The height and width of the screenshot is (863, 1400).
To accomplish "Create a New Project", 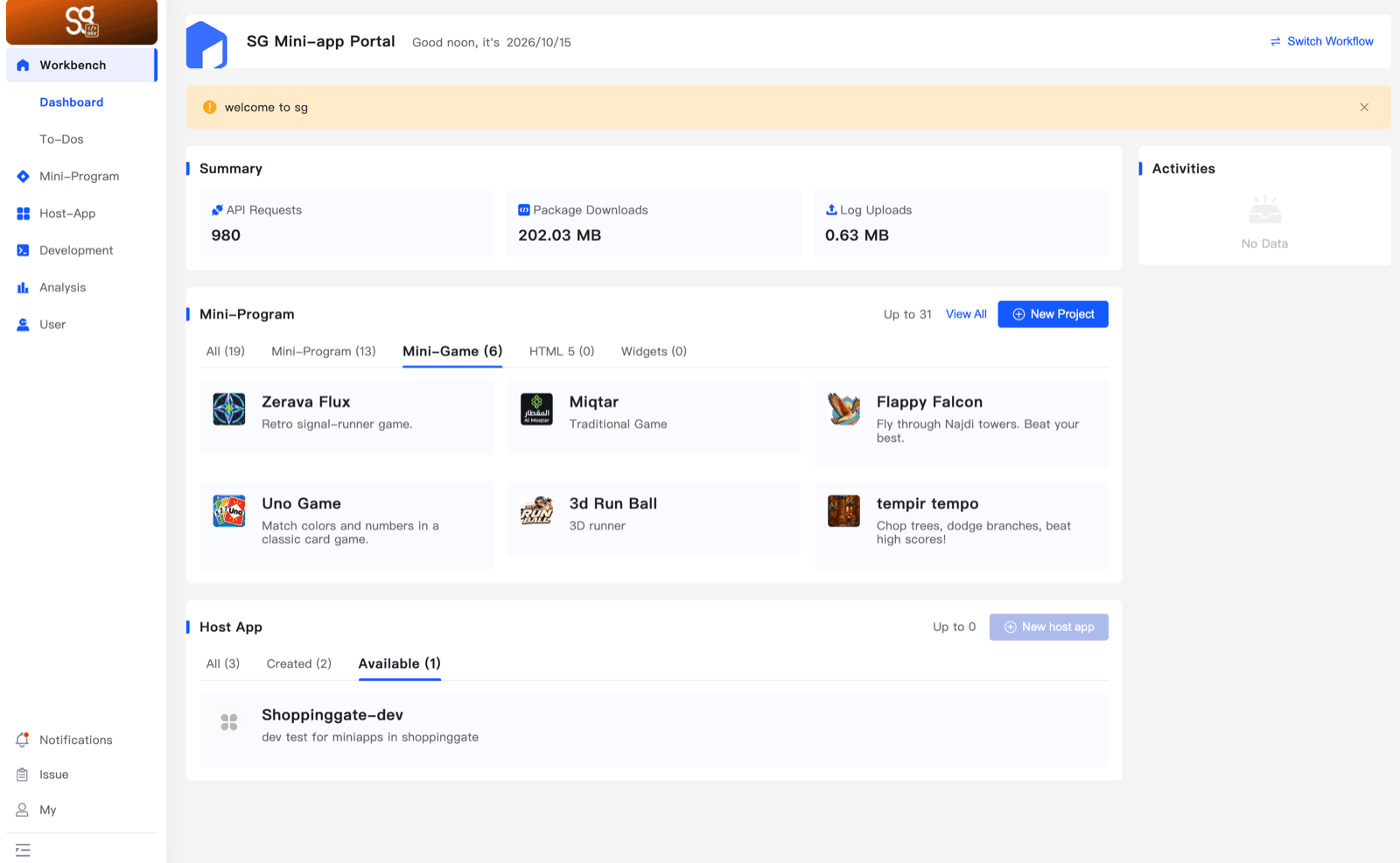I will [x=1053, y=314].
